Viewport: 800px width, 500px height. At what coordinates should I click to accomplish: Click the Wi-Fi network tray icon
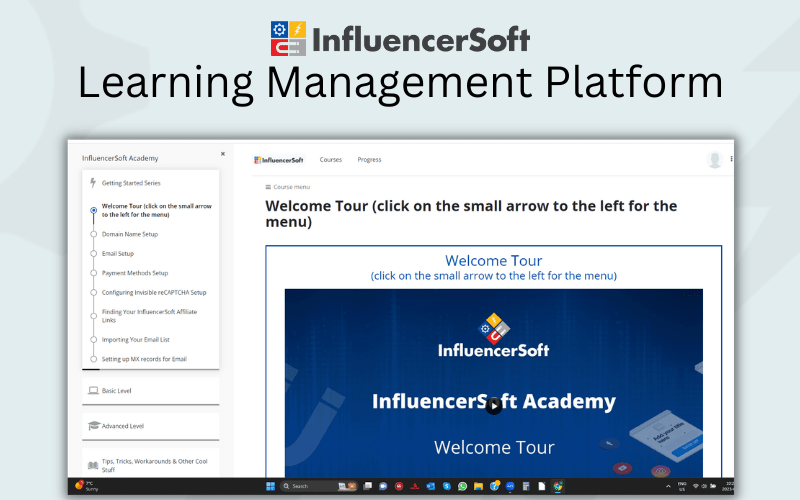(695, 486)
